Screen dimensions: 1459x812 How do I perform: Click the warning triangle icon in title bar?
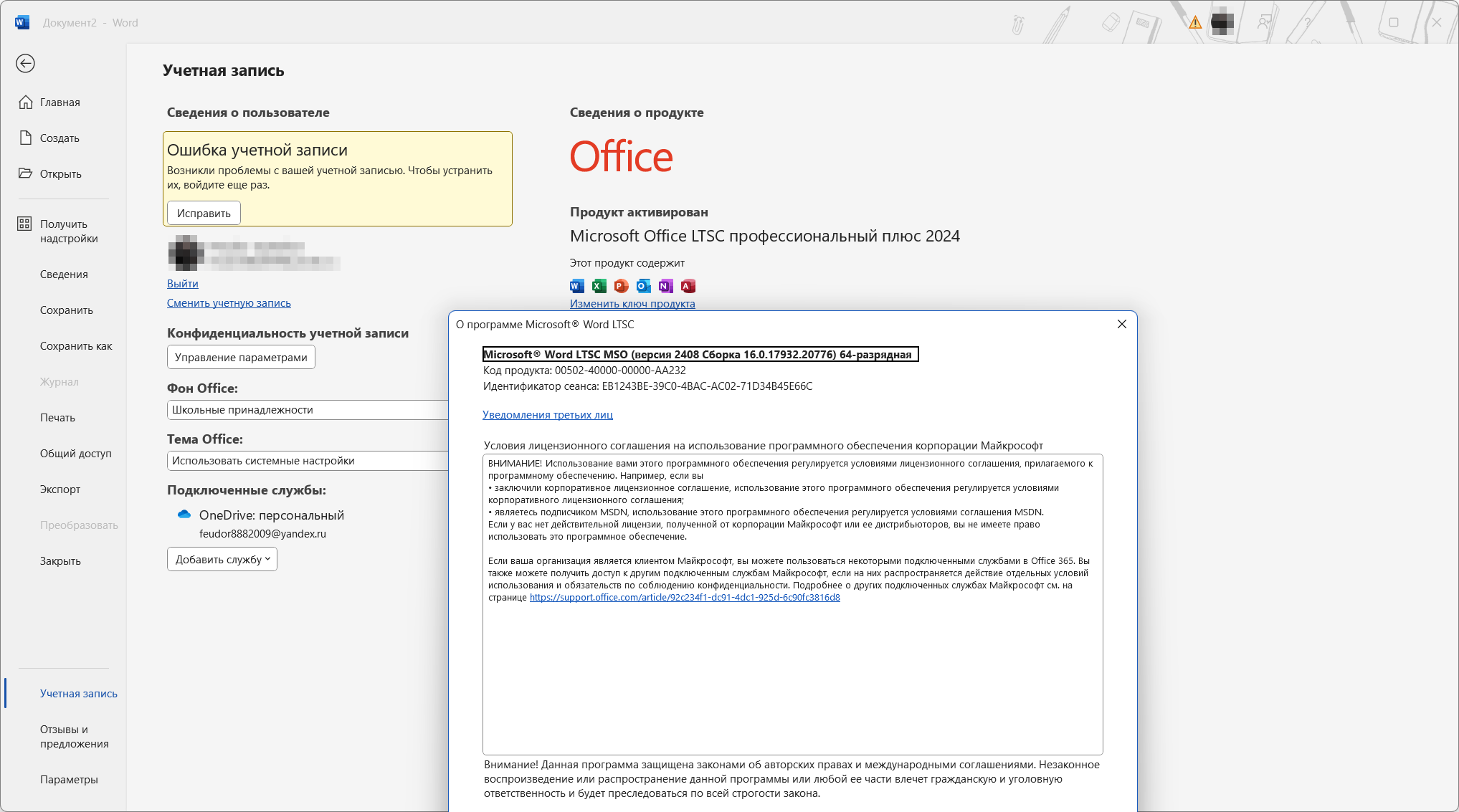click(x=1195, y=22)
